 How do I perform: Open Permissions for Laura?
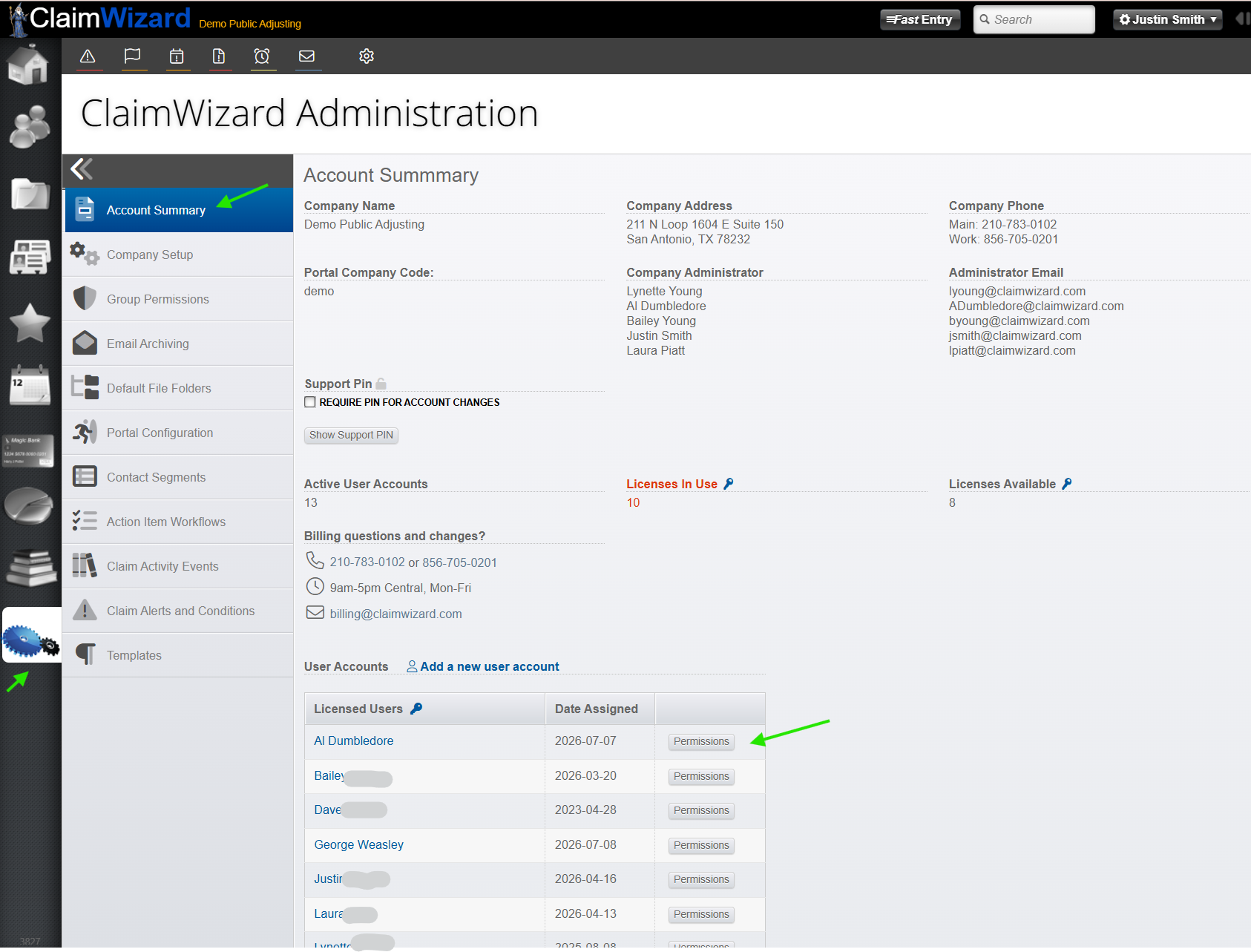pyautogui.click(x=701, y=914)
